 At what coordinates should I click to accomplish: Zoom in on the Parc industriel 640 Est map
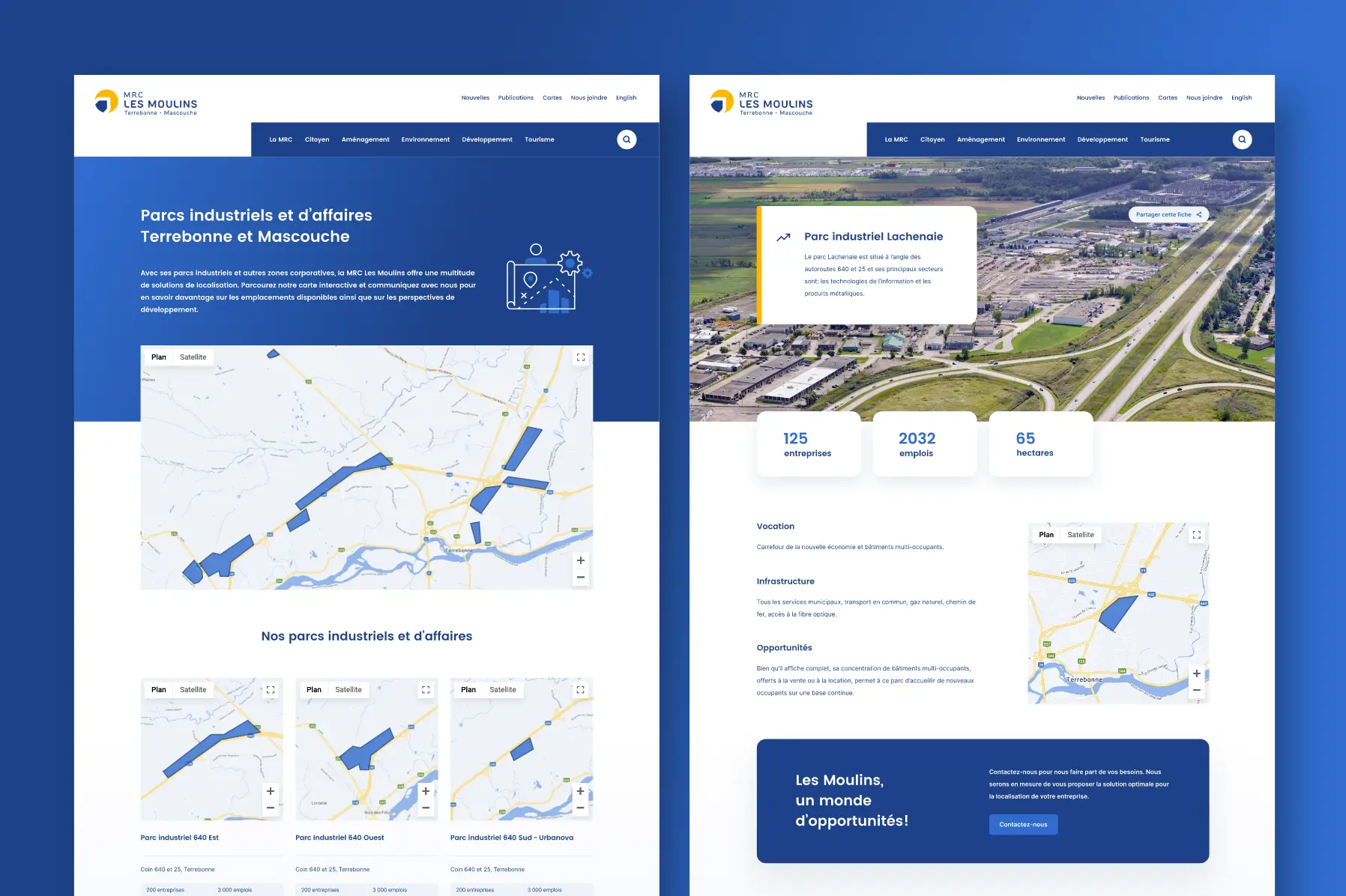coord(271,791)
